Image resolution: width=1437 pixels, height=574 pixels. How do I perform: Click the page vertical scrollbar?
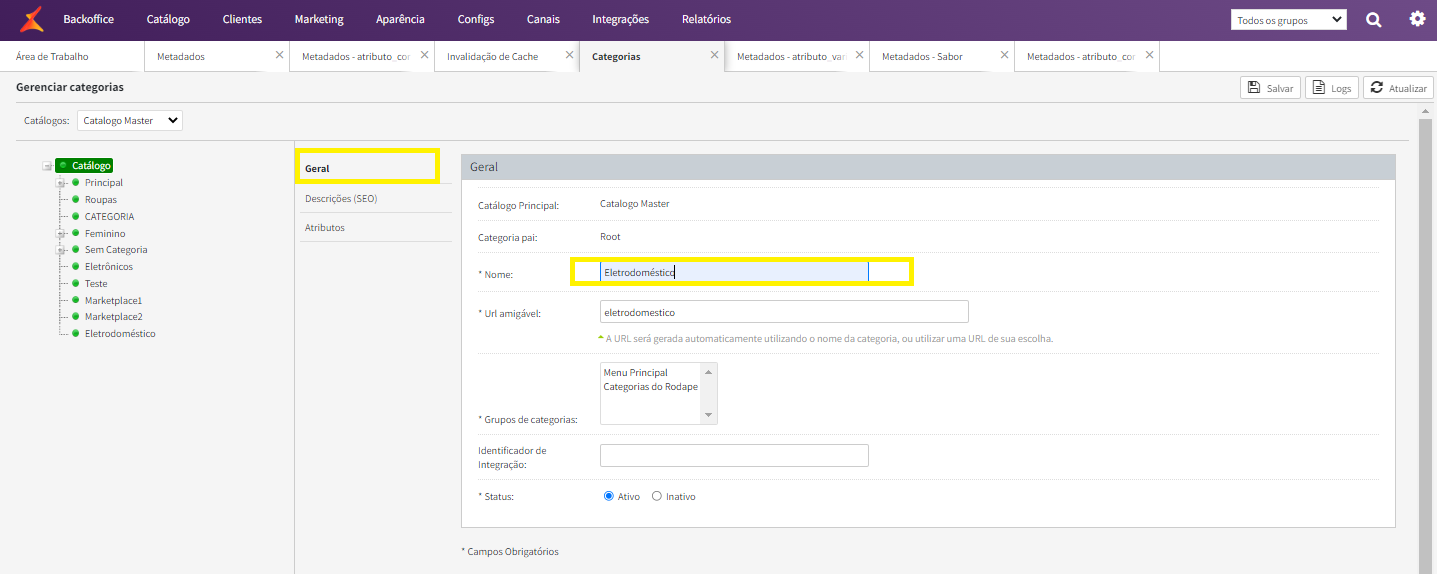(x=1425, y=340)
